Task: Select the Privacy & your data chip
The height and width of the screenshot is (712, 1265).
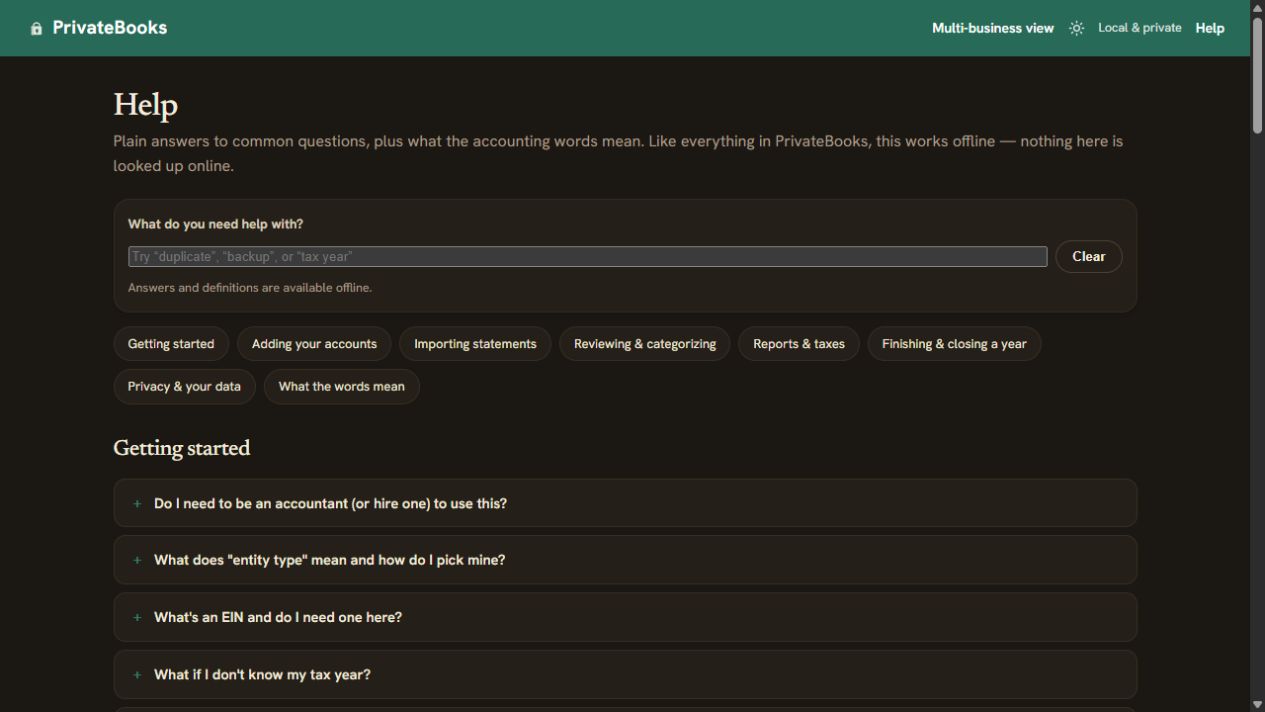Action: coord(184,387)
